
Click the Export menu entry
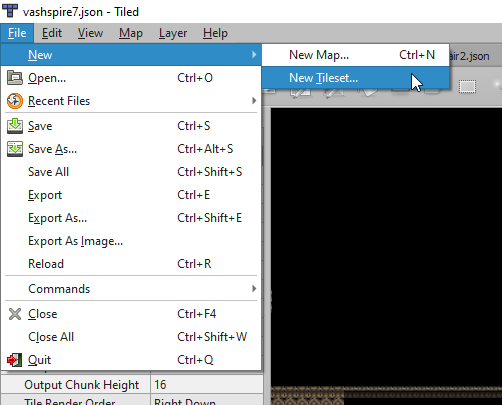[131, 195]
